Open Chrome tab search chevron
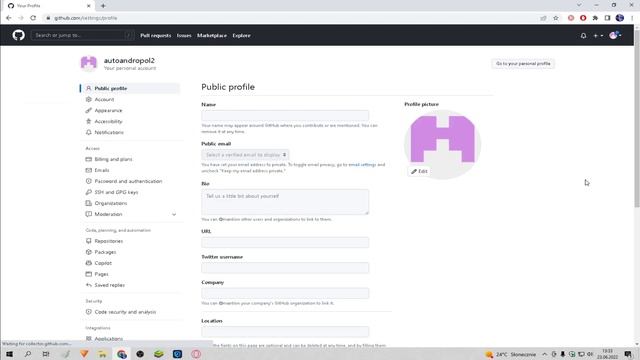Screen dimensions: 640x360 tap(579, 5)
